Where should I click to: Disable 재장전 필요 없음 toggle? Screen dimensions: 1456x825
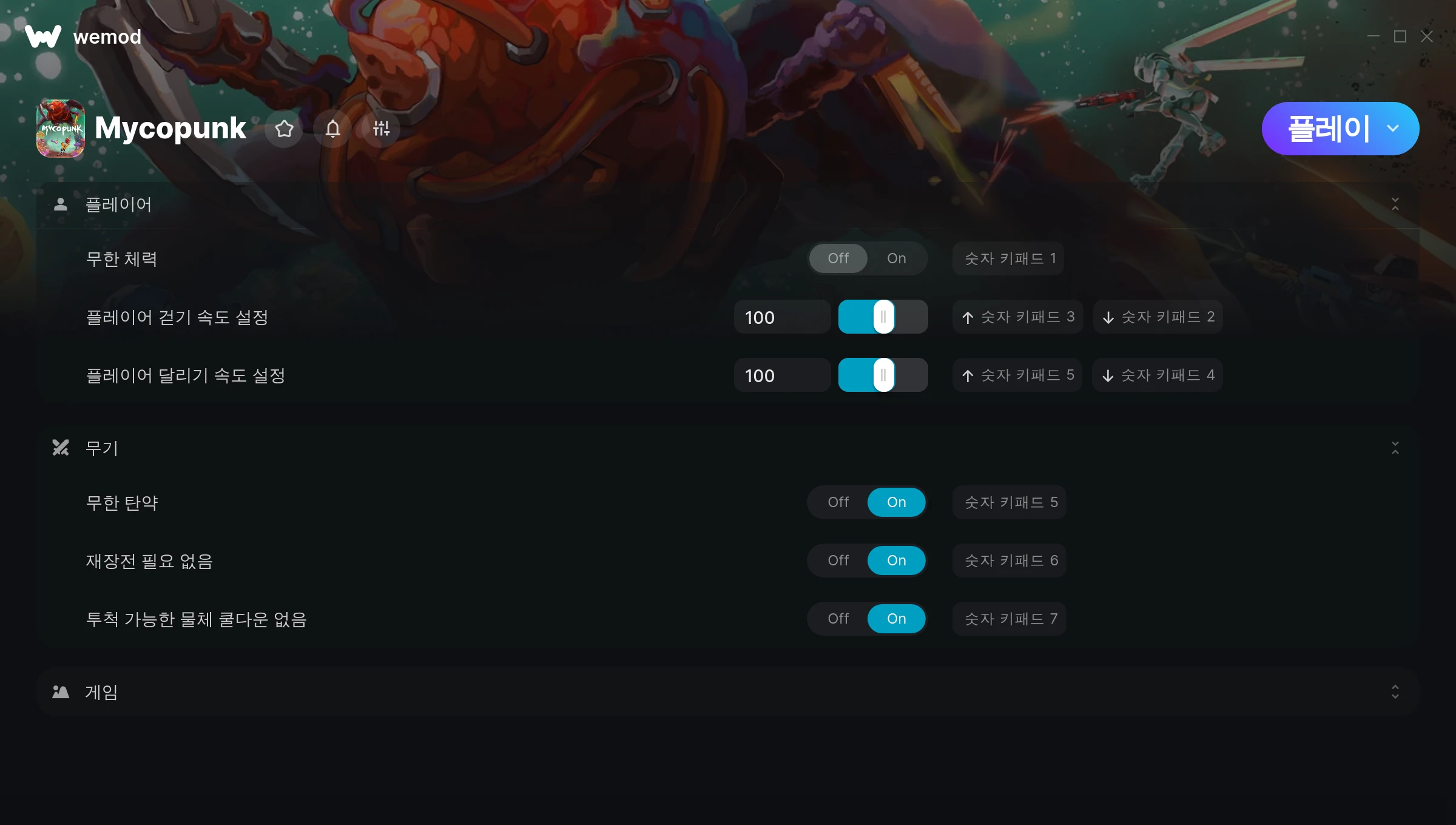[838, 561]
